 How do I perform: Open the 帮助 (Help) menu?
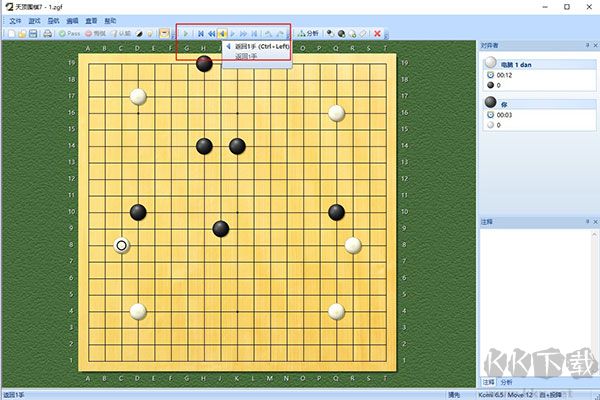pos(110,21)
